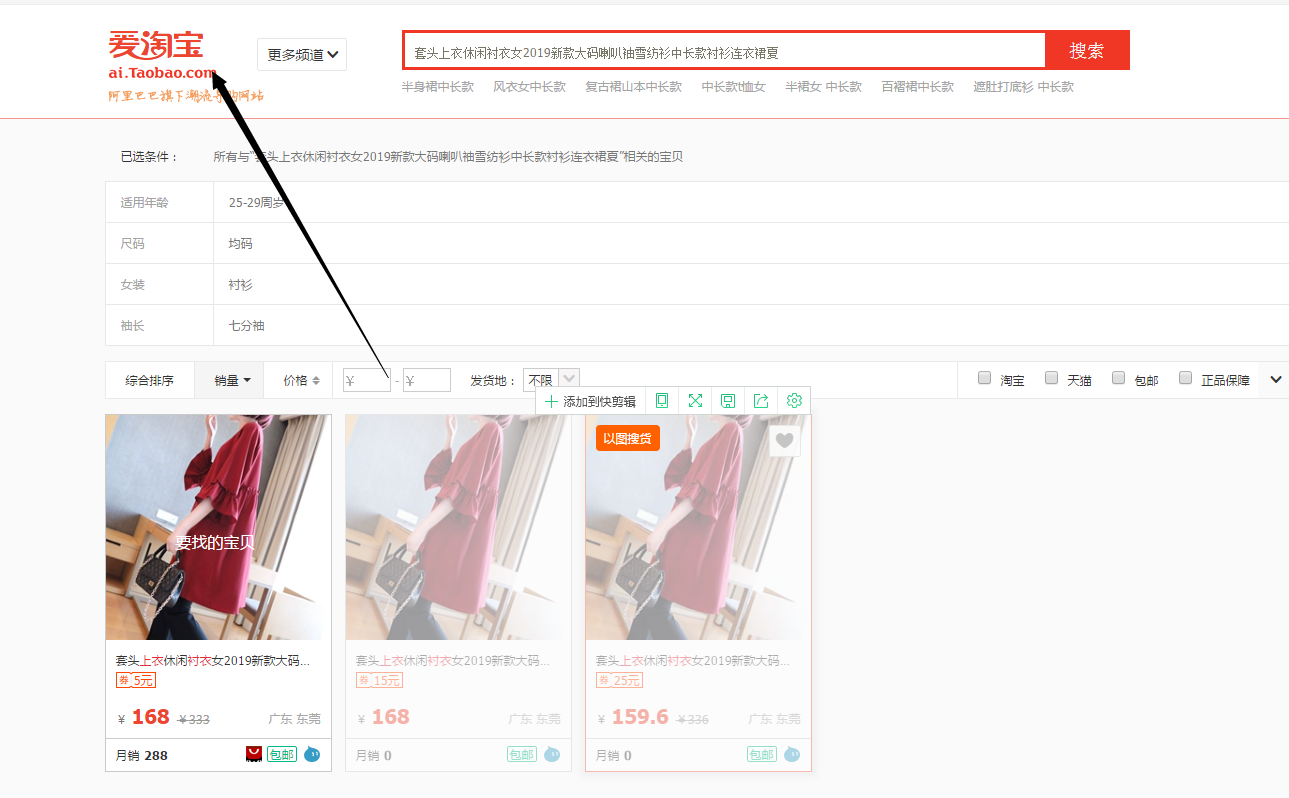
Task: Click the 券5元 coupon tag
Action: pos(136,680)
